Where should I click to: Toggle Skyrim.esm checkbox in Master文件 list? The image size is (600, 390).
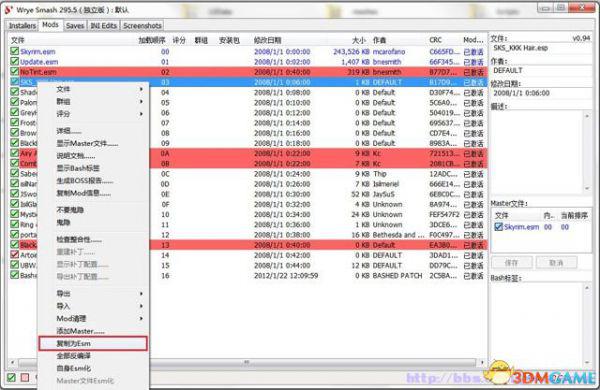point(498,227)
